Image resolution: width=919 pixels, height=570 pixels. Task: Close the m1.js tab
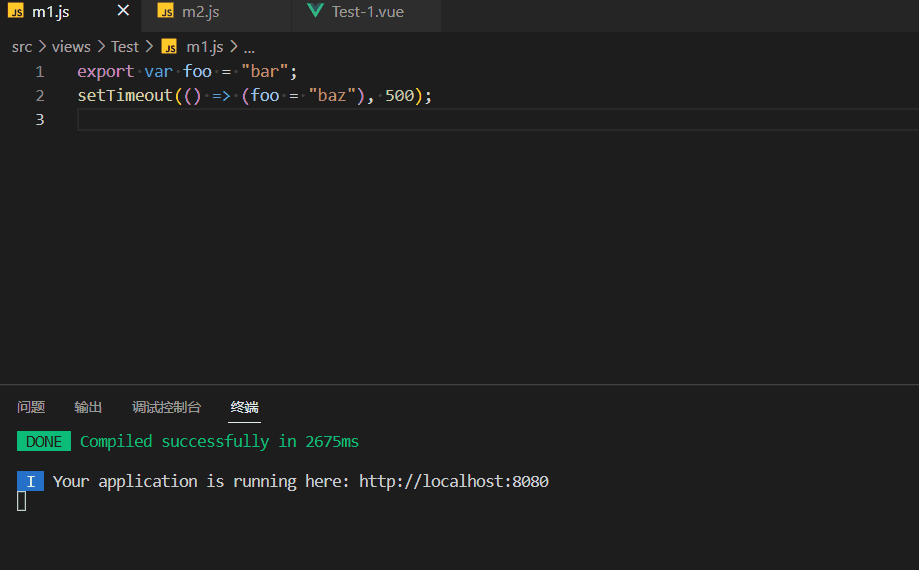pyautogui.click(x=123, y=11)
